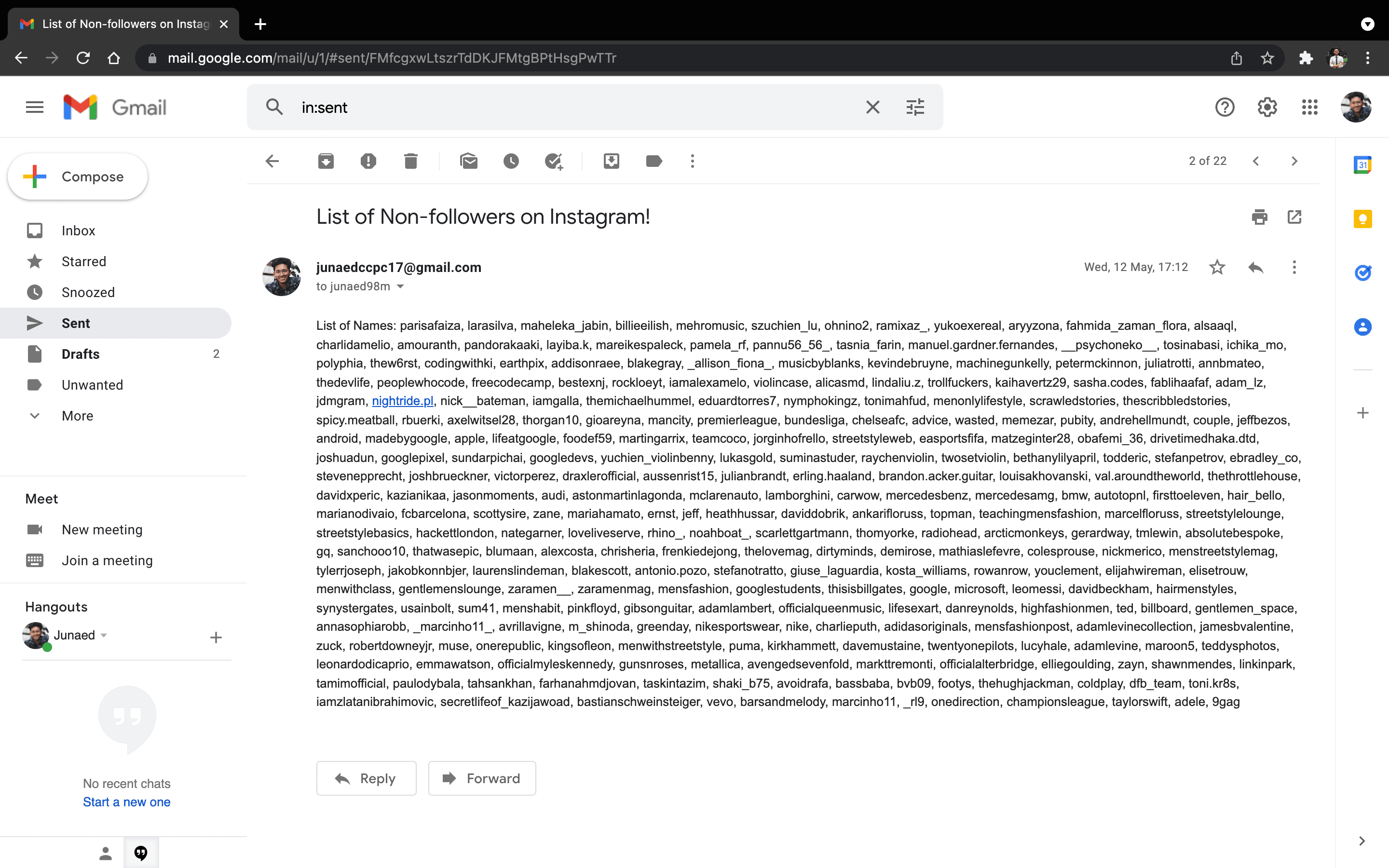Click the reply arrow beside date
The image size is (1389, 868).
click(1255, 267)
